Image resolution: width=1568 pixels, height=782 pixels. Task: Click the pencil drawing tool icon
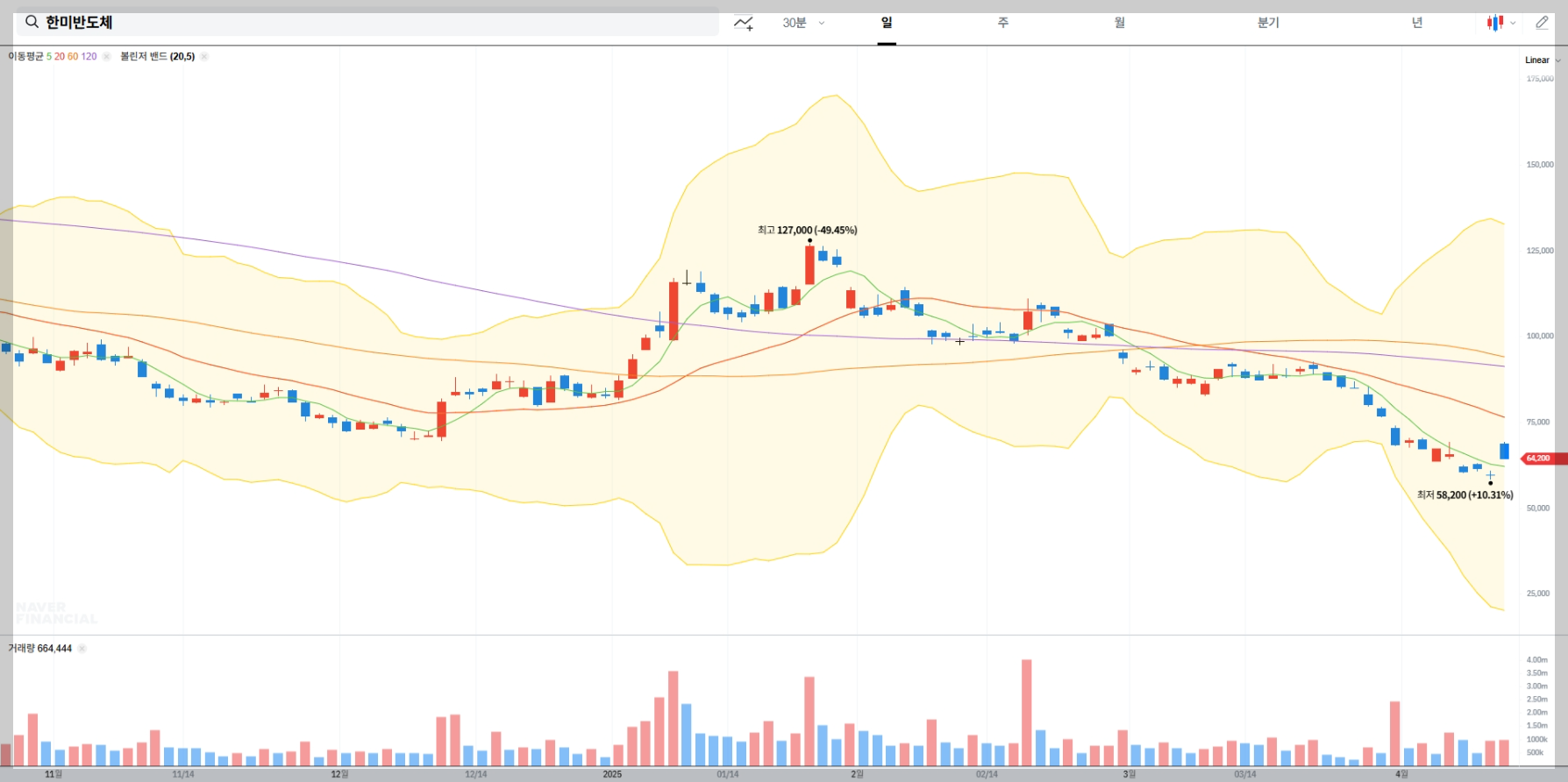pos(1542,23)
